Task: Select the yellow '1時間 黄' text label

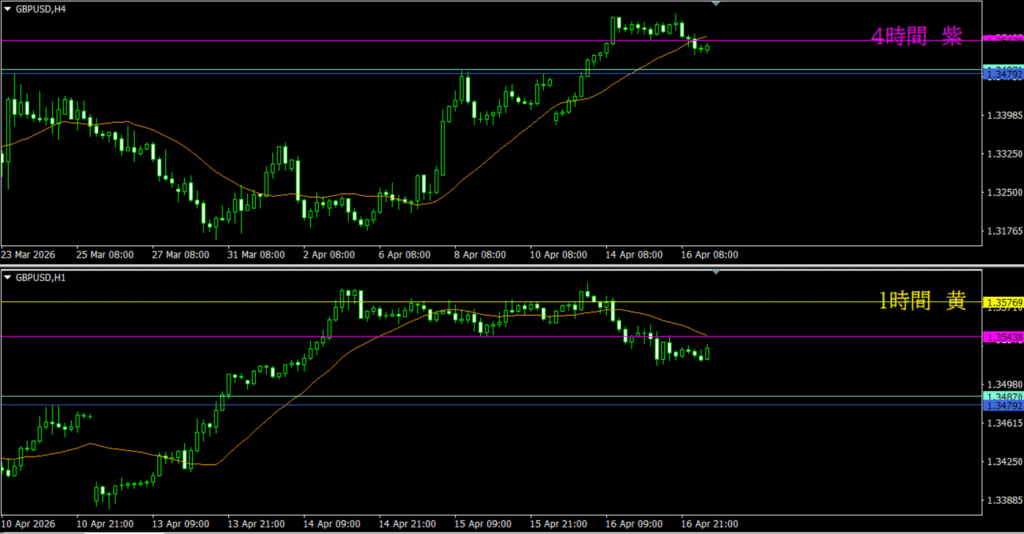Action: pos(922,301)
